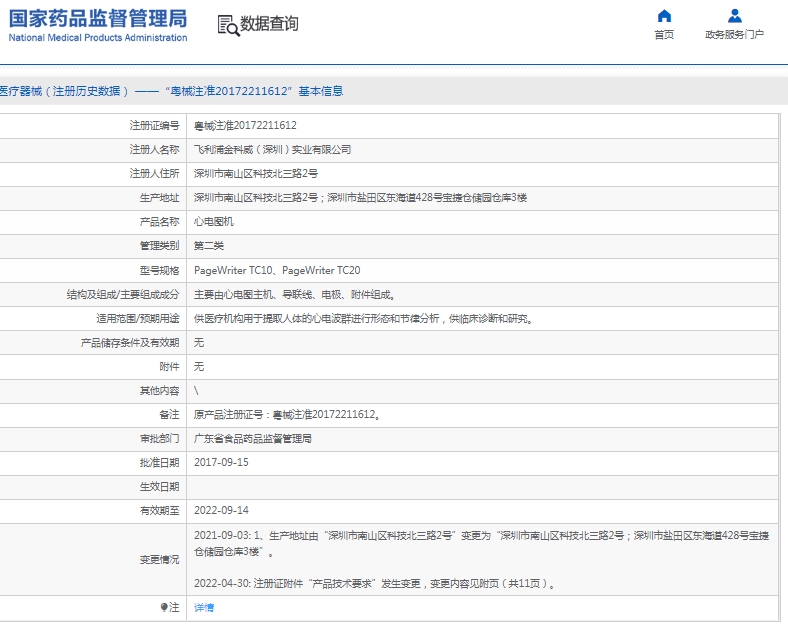This screenshot has width=788, height=630.
Task: Click the 数据查询 search document icon
Action: [x=228, y=25]
